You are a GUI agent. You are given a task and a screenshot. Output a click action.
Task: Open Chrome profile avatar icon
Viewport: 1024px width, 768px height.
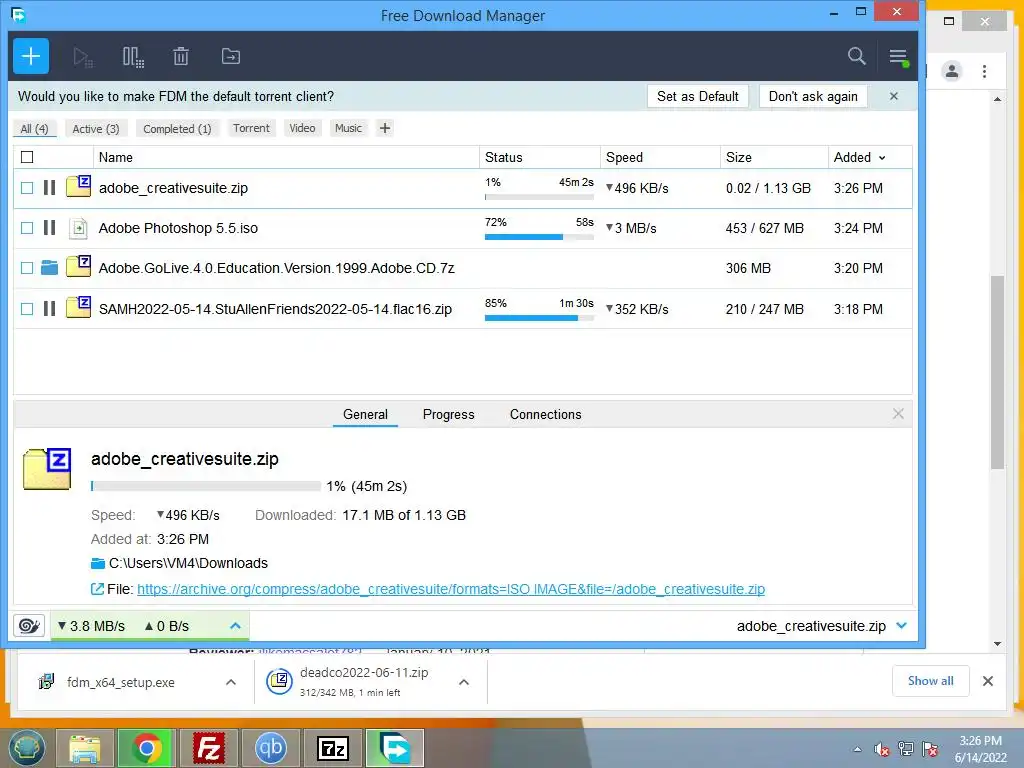(x=952, y=71)
